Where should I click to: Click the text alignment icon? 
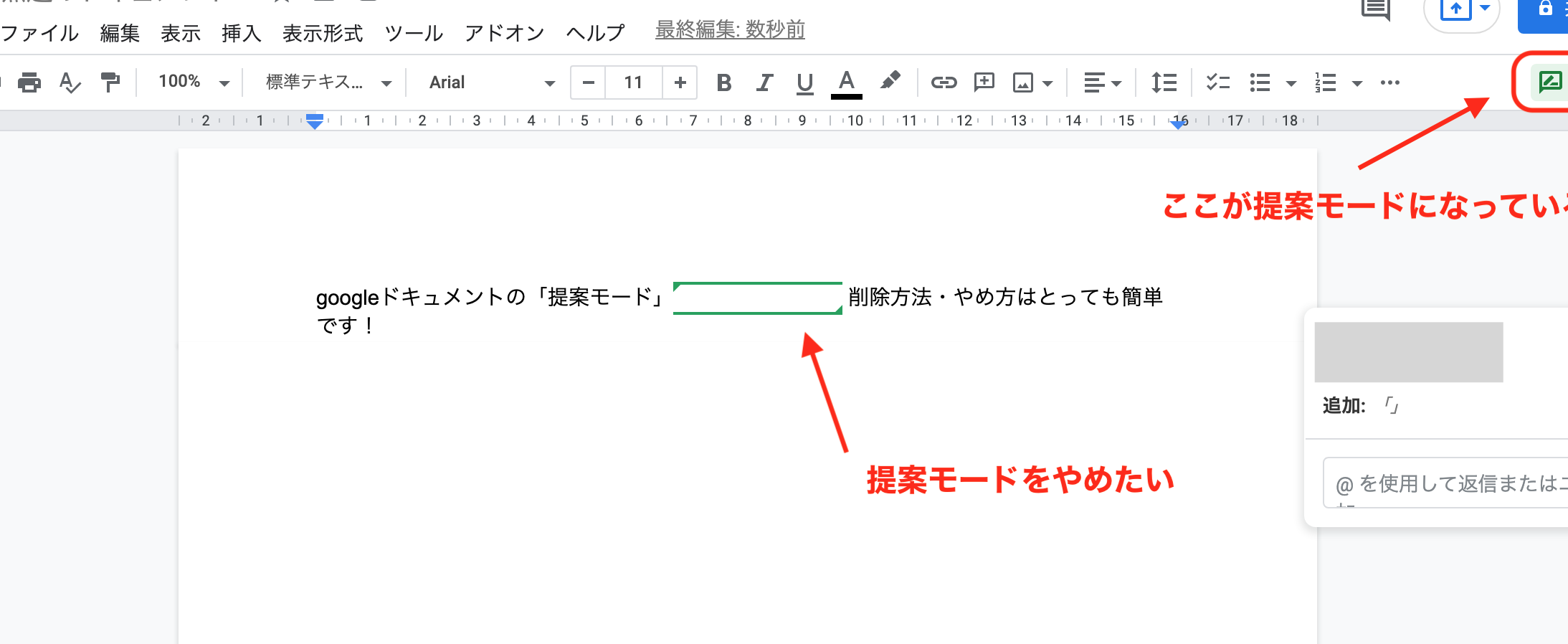pyautogui.click(x=1094, y=83)
